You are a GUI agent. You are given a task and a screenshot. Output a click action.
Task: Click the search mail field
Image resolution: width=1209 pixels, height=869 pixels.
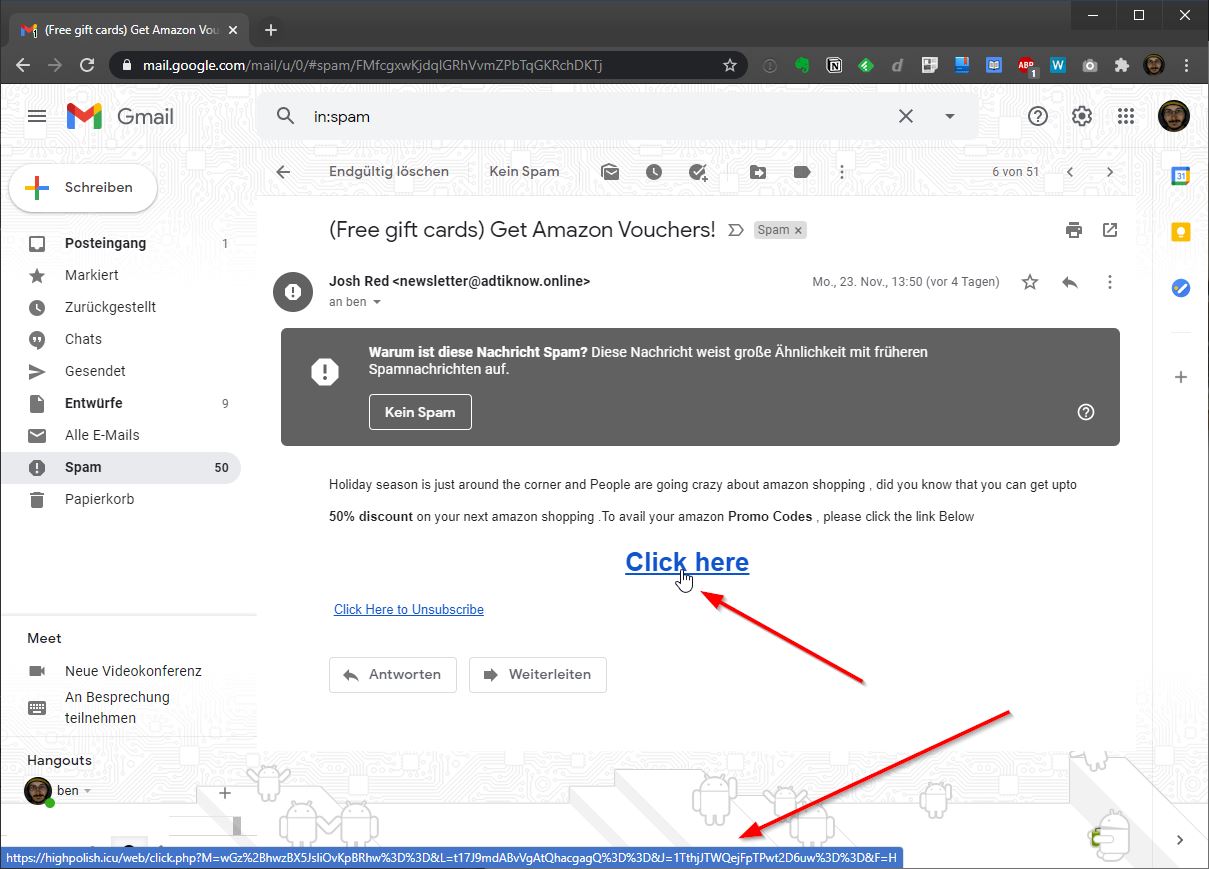coord(590,116)
